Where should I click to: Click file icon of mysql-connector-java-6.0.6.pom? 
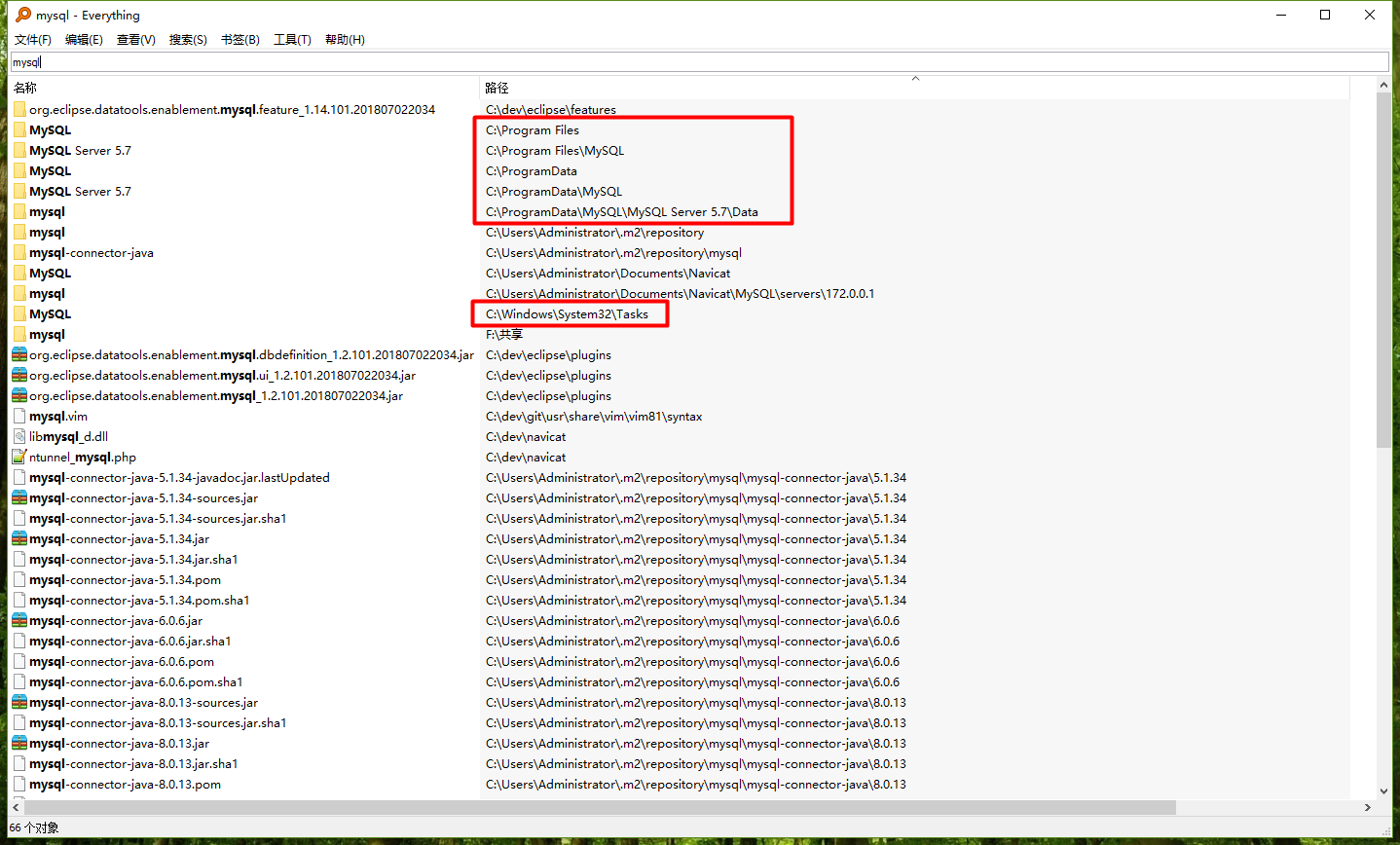pyautogui.click(x=19, y=661)
